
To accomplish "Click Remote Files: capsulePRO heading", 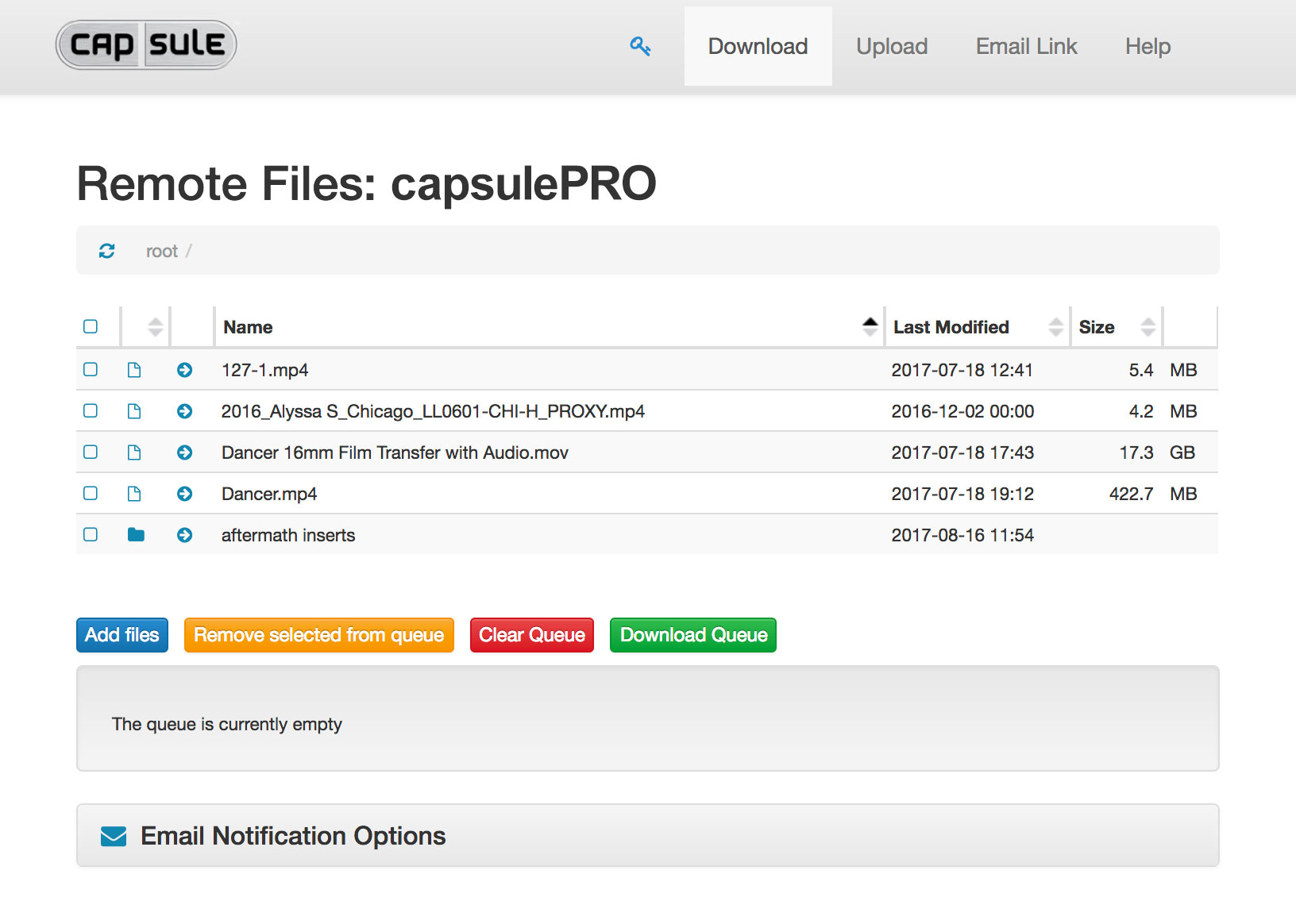I will coord(366,184).
